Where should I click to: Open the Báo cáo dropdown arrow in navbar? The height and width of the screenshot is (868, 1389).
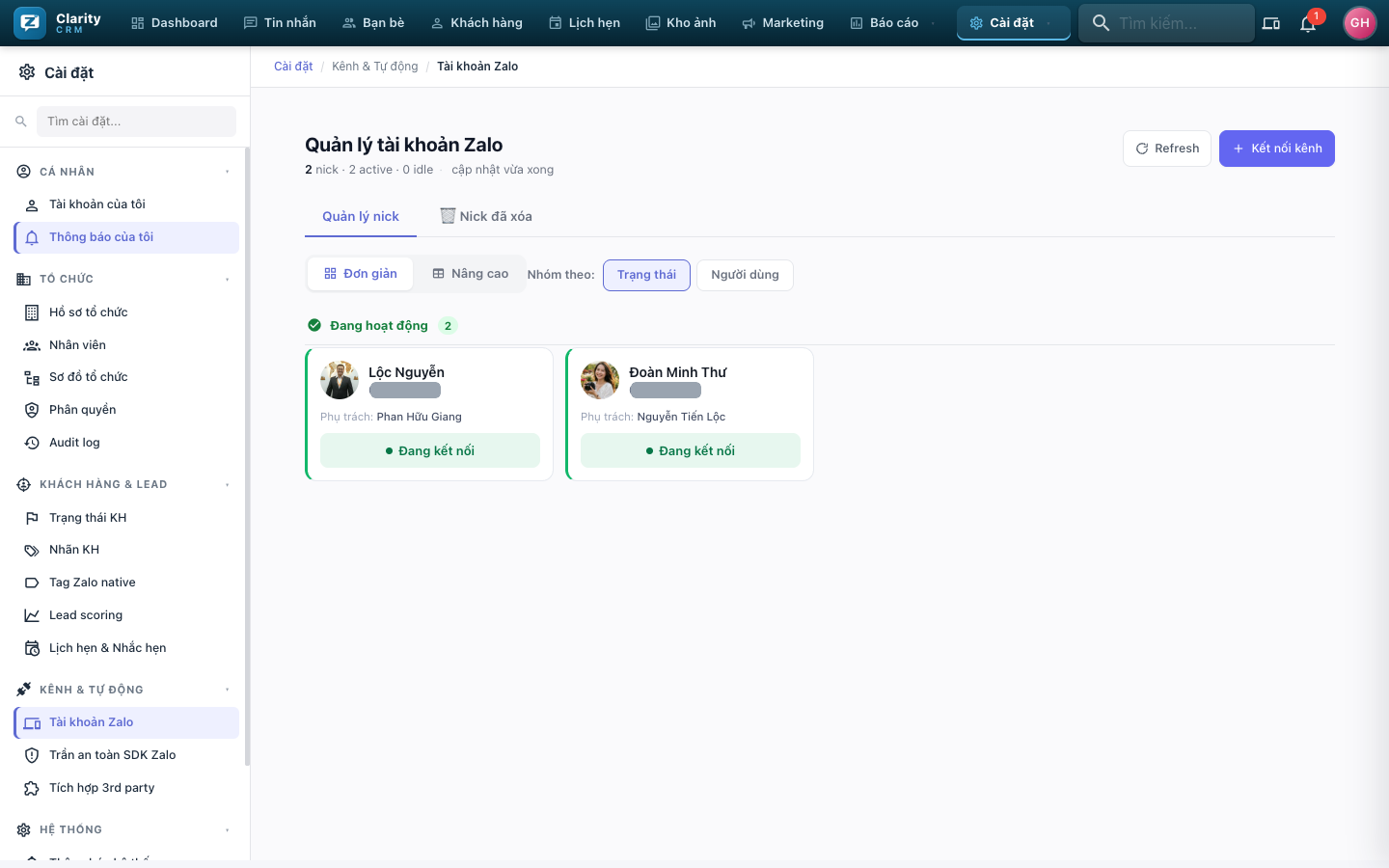[933, 23]
